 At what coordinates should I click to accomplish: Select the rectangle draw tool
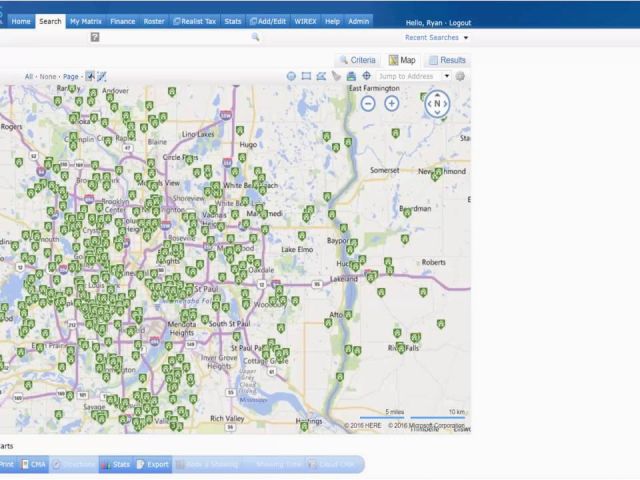306,76
